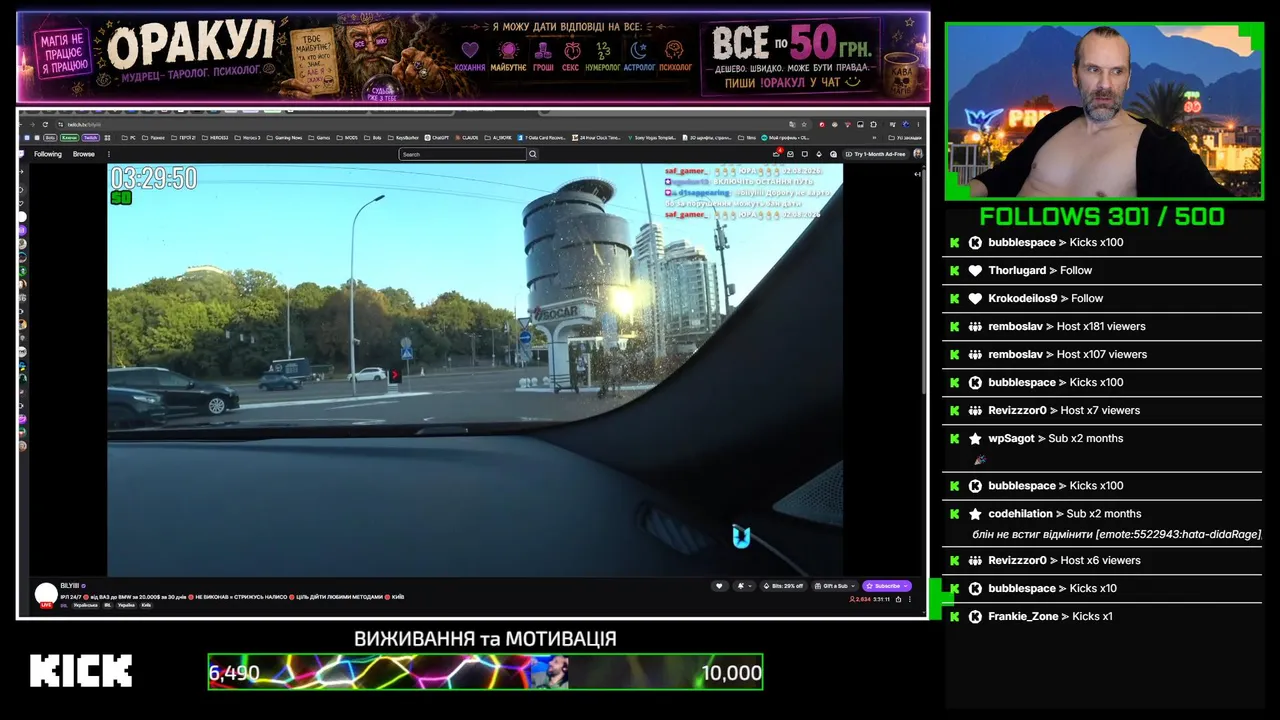1280x720 pixels.
Task: Open the more options dots under Subscribe
Action: click(x=910, y=599)
